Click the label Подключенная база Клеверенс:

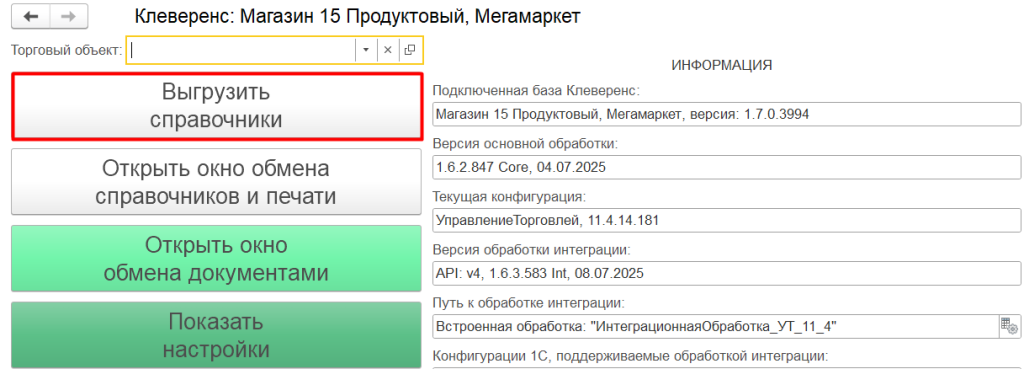(x=537, y=90)
